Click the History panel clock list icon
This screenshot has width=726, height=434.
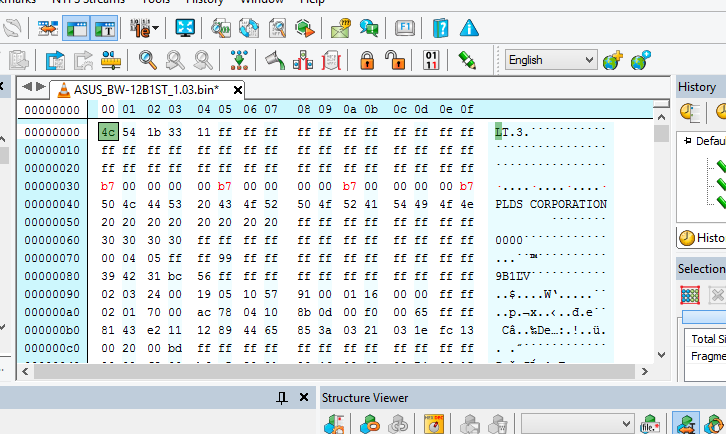(690, 112)
